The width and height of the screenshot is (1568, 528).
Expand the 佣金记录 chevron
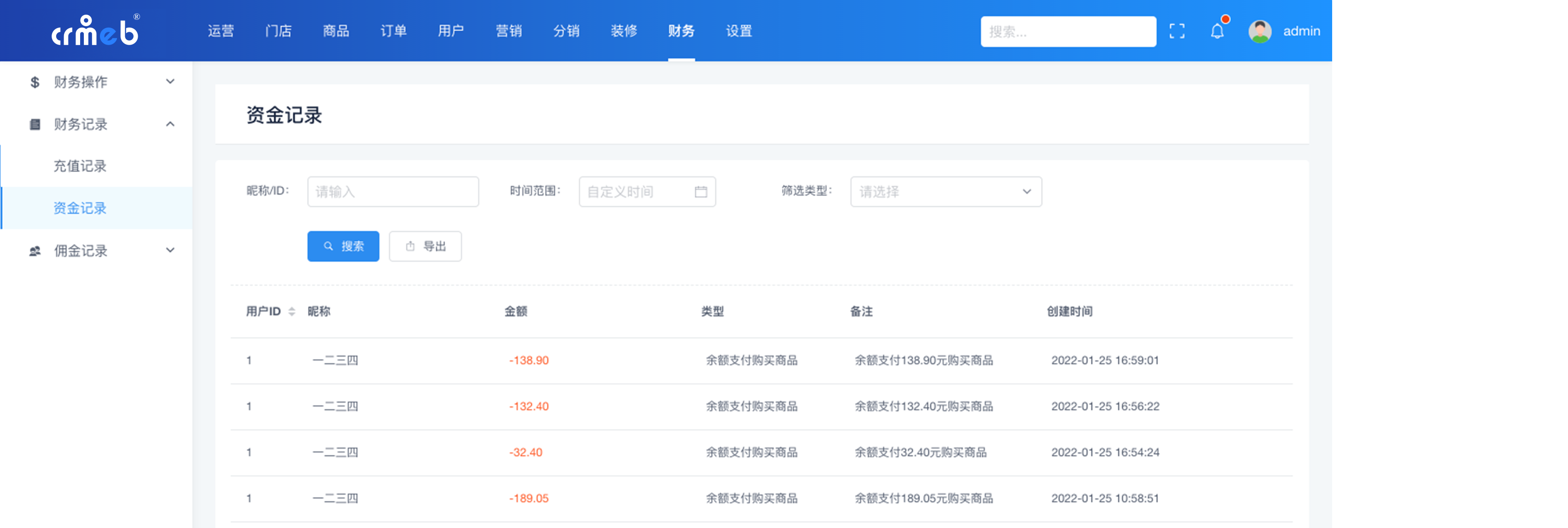pos(170,250)
